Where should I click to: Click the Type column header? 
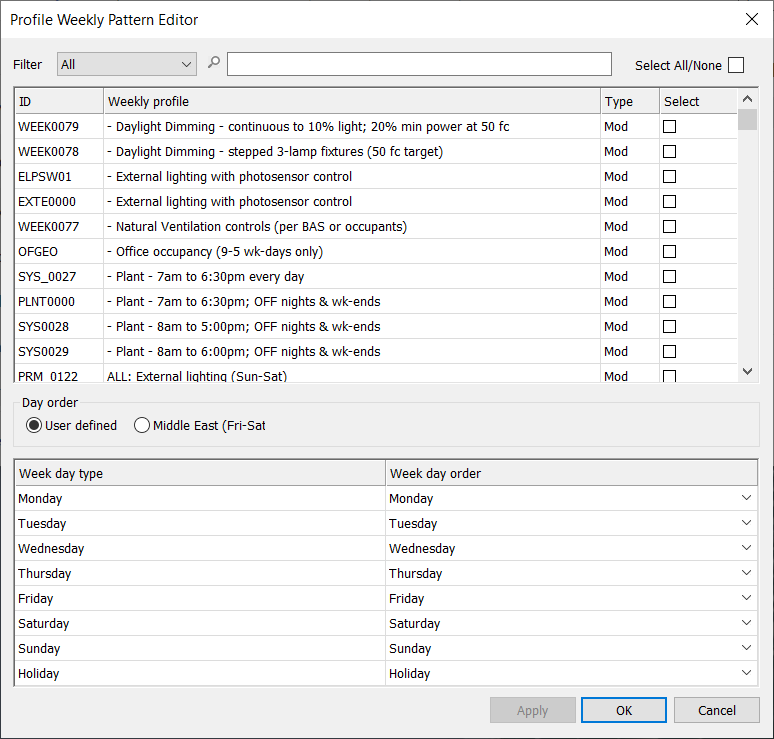point(630,101)
